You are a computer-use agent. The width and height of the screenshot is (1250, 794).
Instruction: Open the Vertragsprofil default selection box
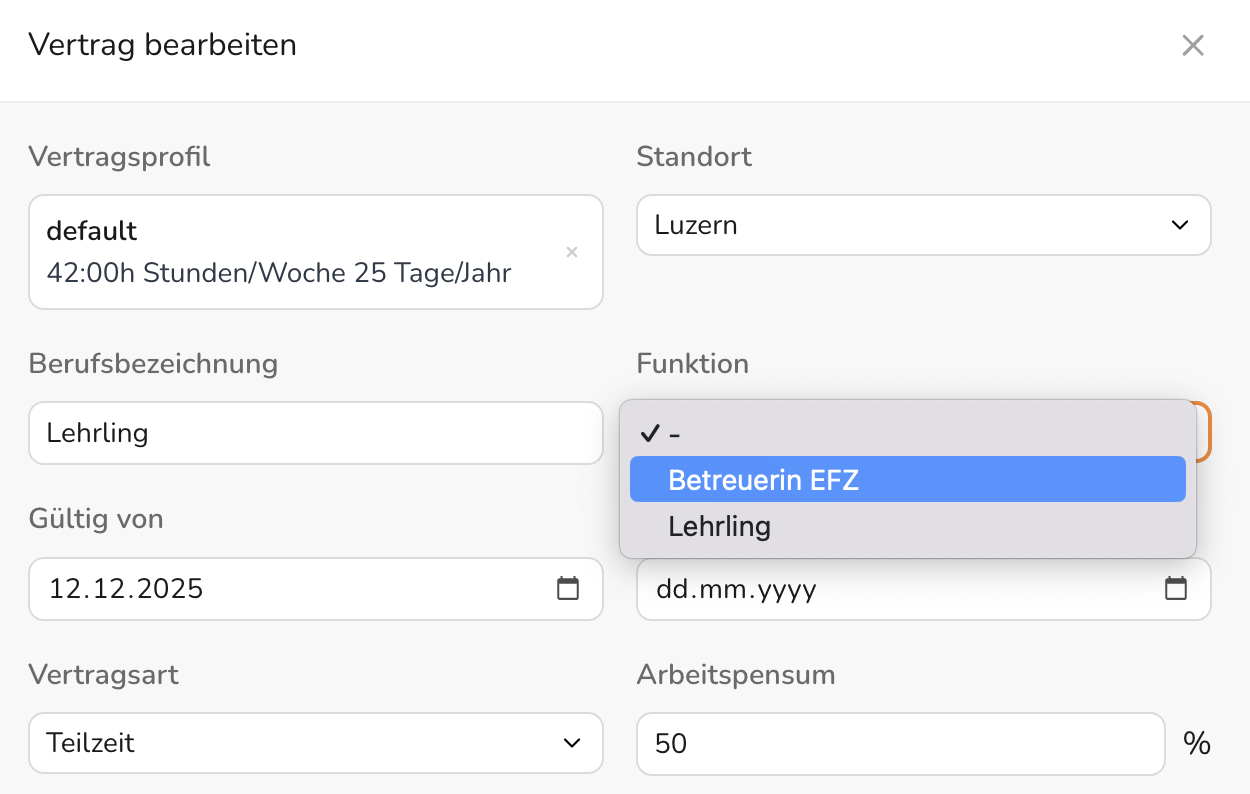316,252
